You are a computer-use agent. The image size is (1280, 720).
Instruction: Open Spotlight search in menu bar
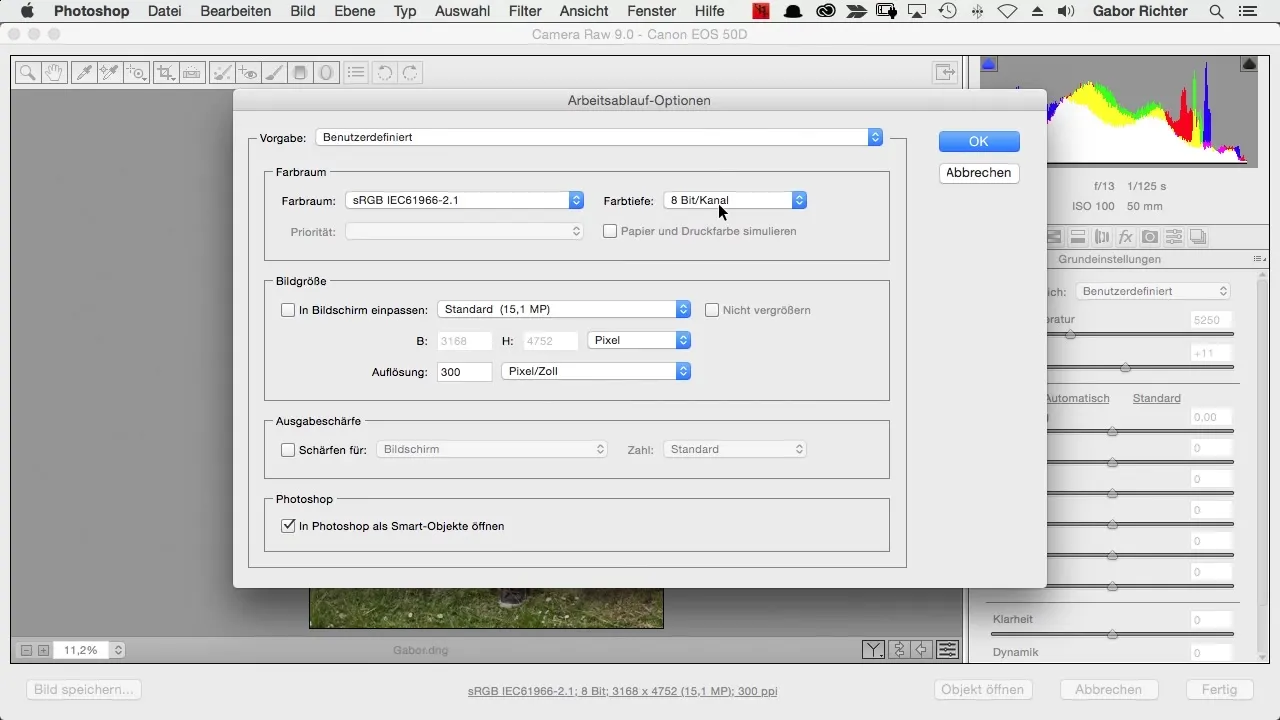pos(1216,11)
